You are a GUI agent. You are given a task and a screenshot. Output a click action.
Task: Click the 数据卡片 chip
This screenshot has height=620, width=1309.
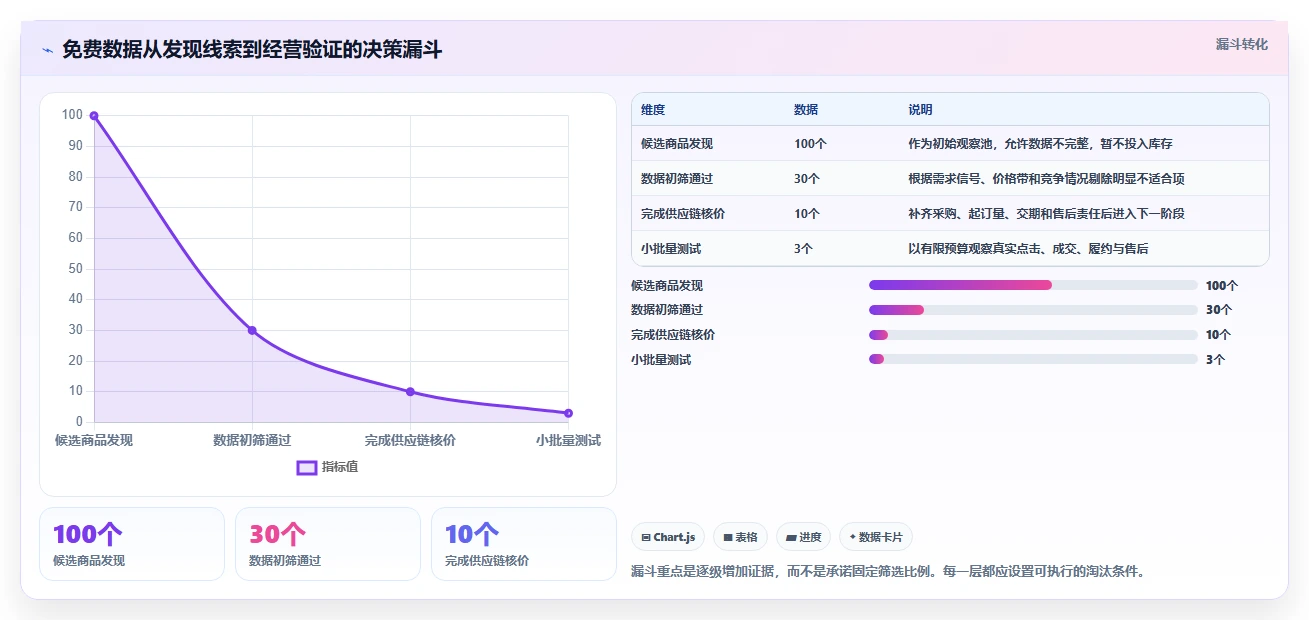875,537
